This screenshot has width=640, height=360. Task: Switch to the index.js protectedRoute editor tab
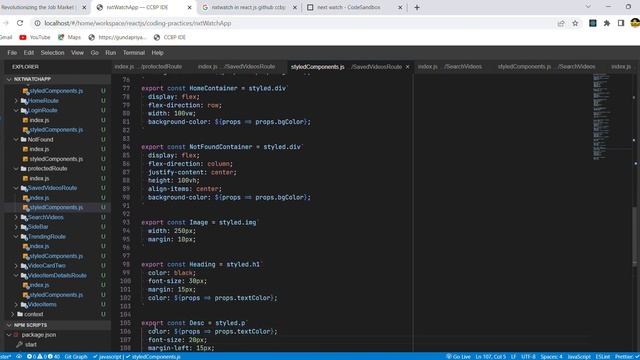pos(148,67)
